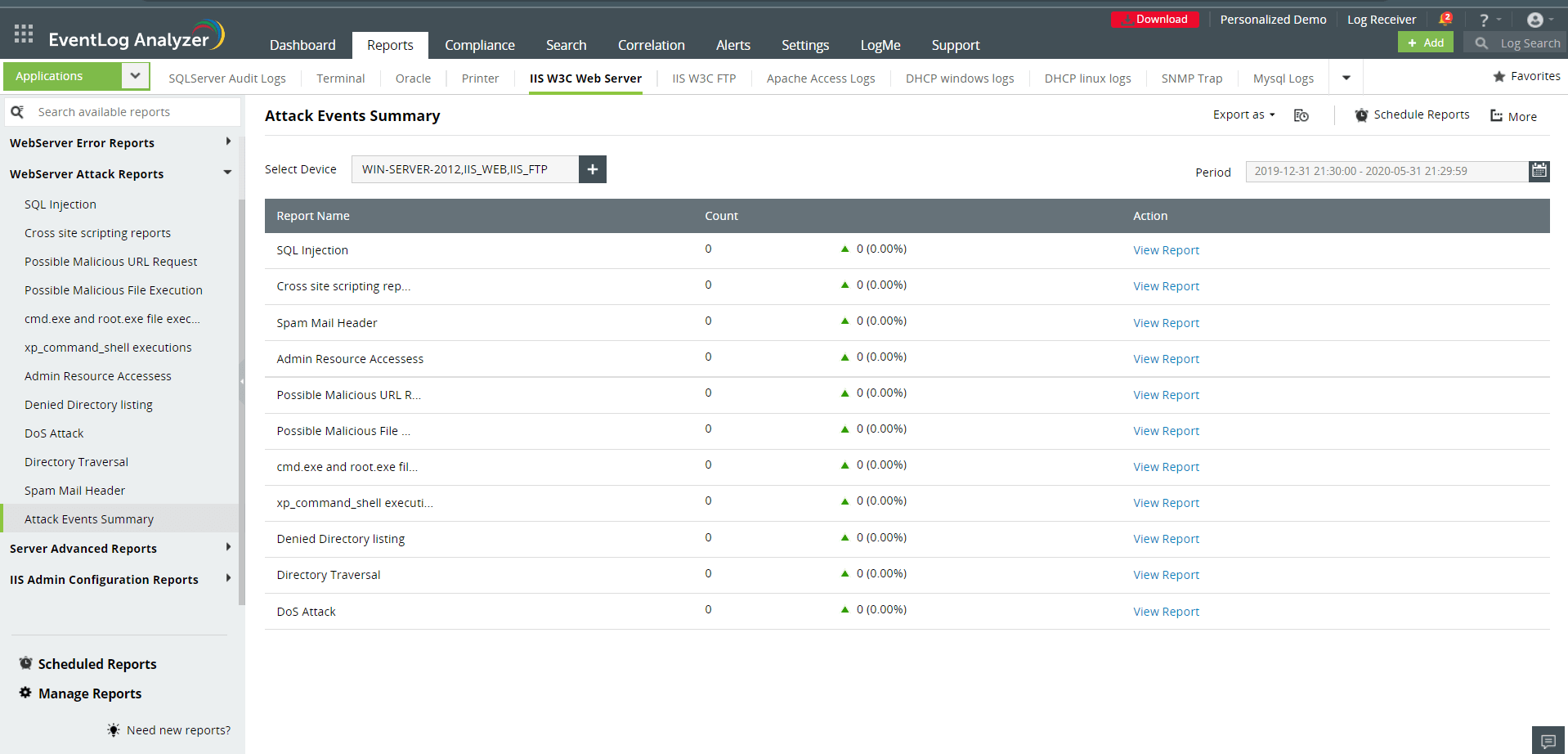The height and width of the screenshot is (754, 1568).
Task: Click the report view settings icon near Export
Action: click(1301, 115)
